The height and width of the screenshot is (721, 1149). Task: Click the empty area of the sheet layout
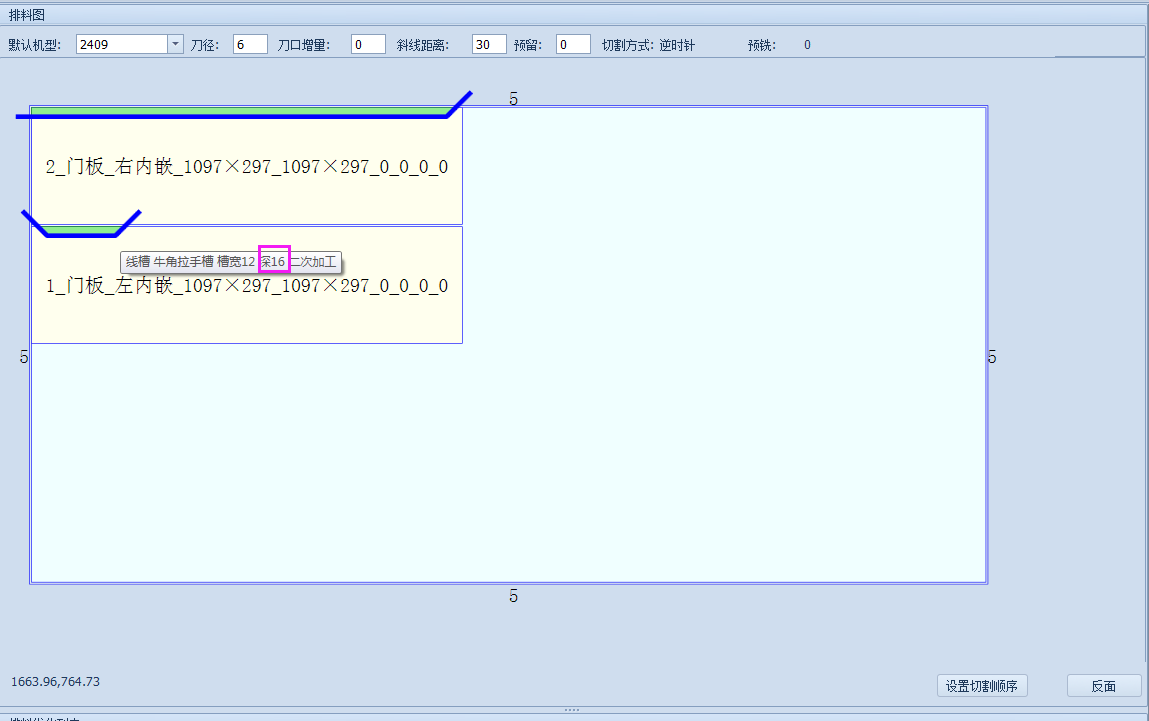click(x=725, y=344)
